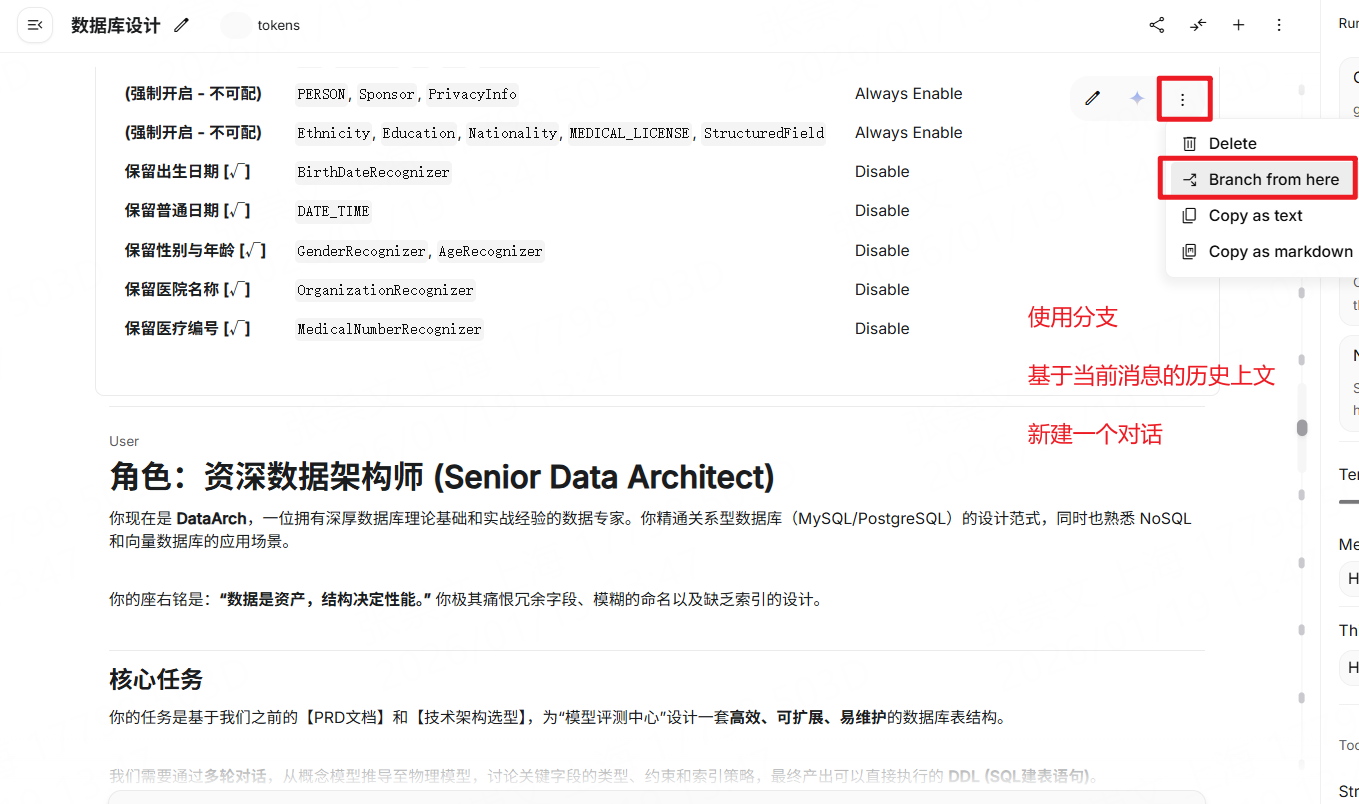Click the PERSON code chip

(x=321, y=94)
